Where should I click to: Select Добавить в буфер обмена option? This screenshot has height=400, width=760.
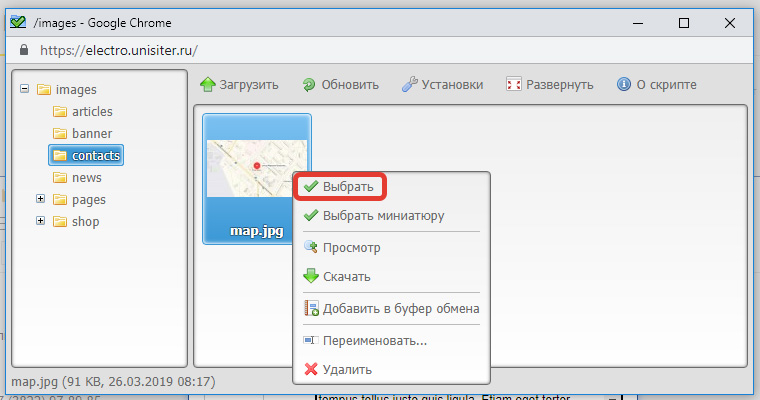click(400, 308)
